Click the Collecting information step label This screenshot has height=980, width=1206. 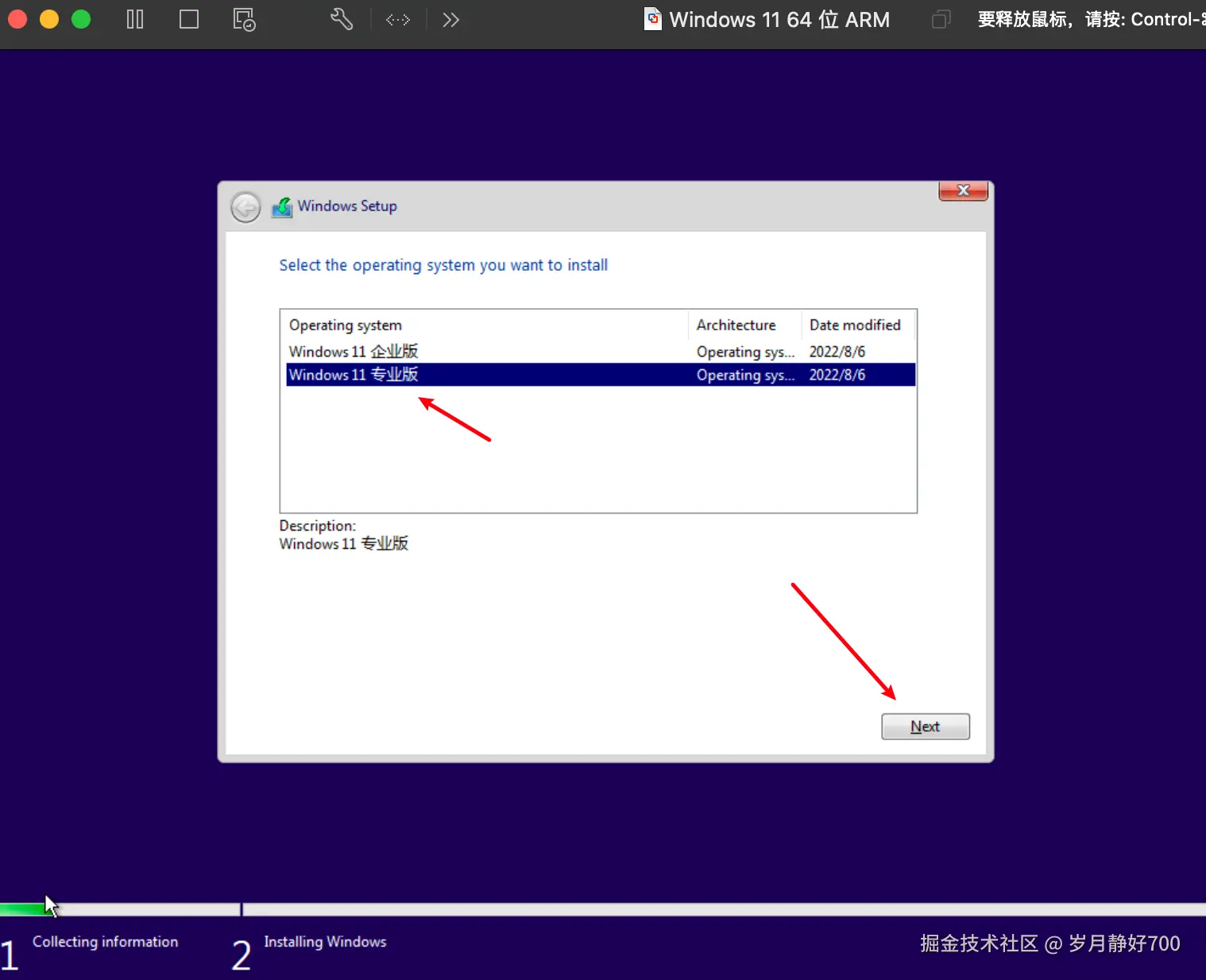105,942
